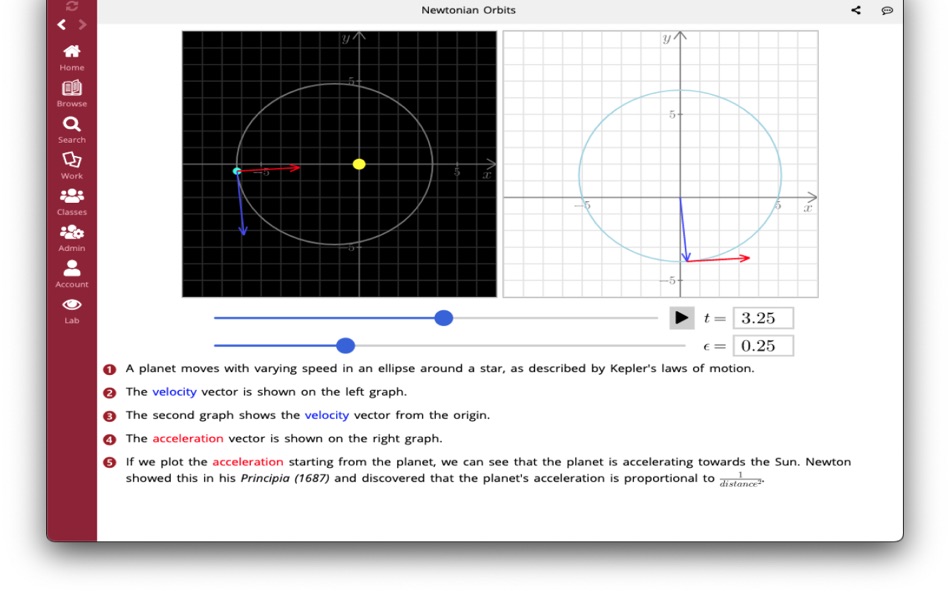Go forward with the right arrow
This screenshot has height=594, width=950.
(82, 25)
